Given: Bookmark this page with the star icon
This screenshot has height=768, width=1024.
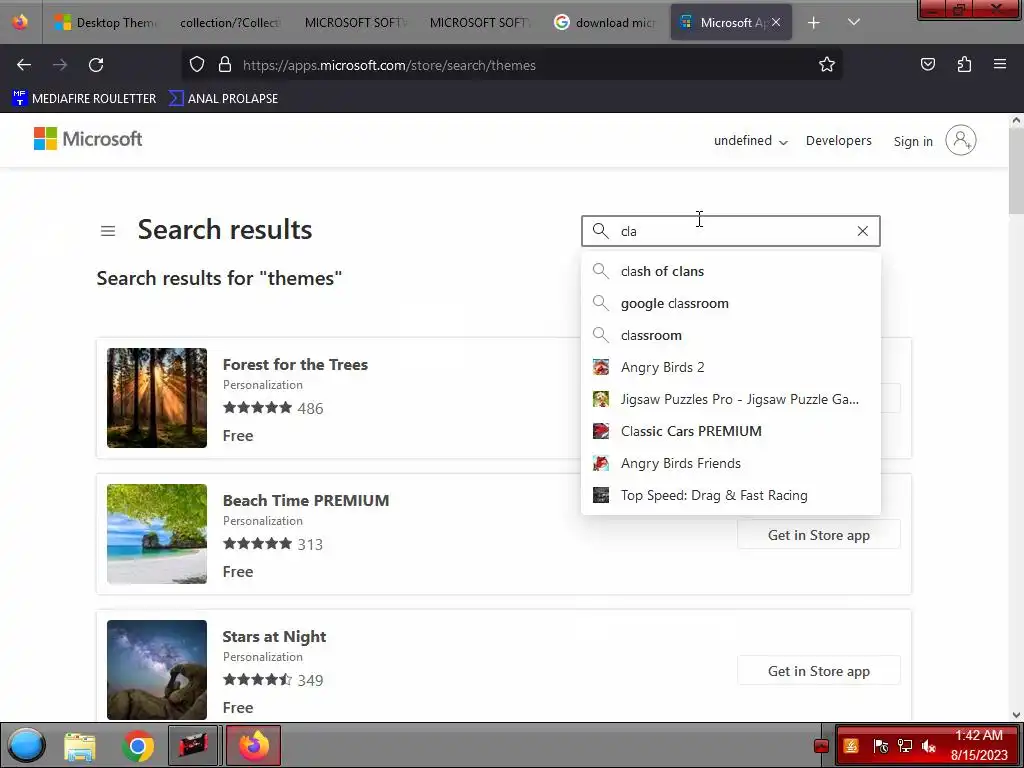Looking at the screenshot, I should tap(827, 65).
